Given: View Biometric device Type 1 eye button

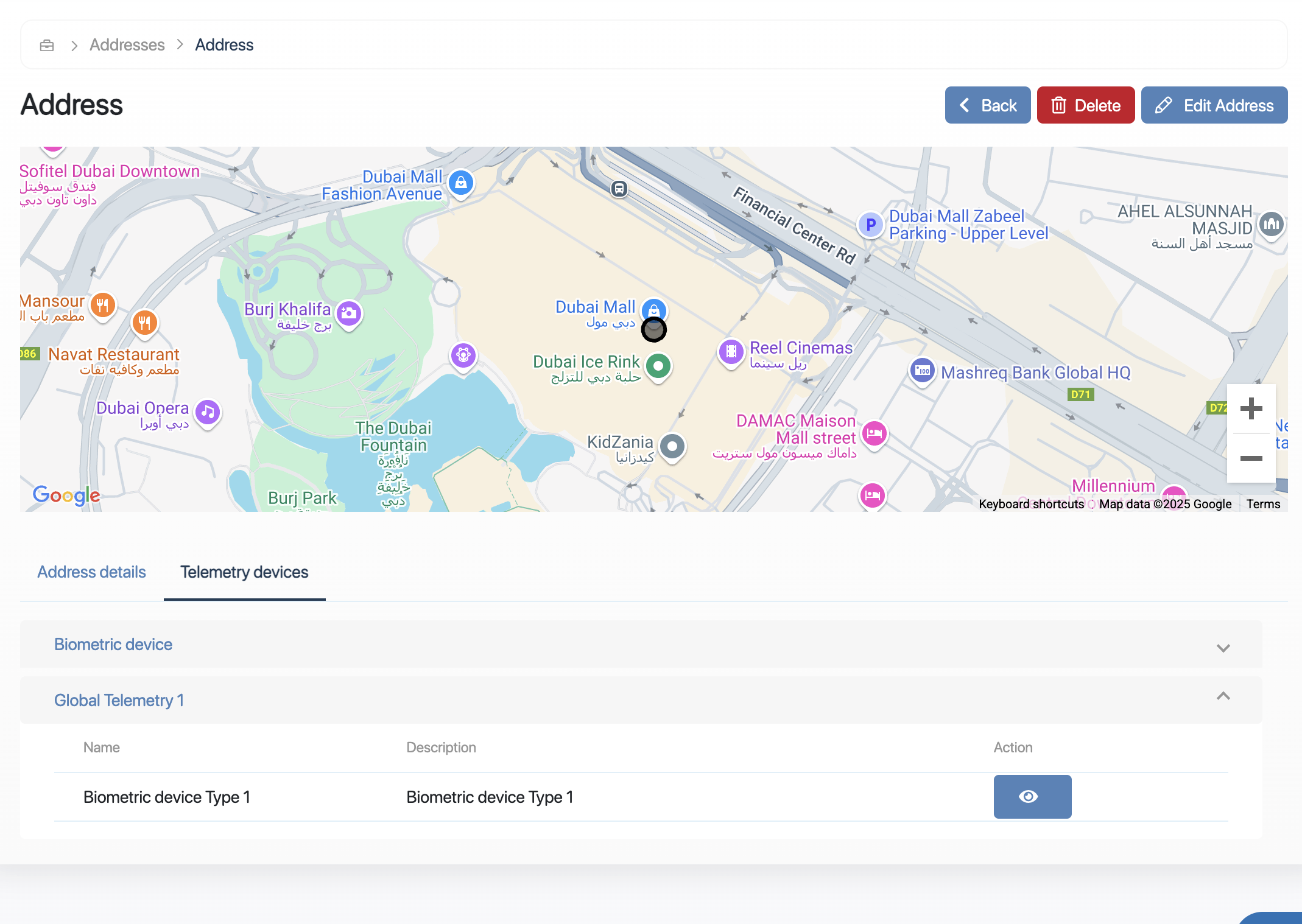Looking at the screenshot, I should [x=1032, y=796].
